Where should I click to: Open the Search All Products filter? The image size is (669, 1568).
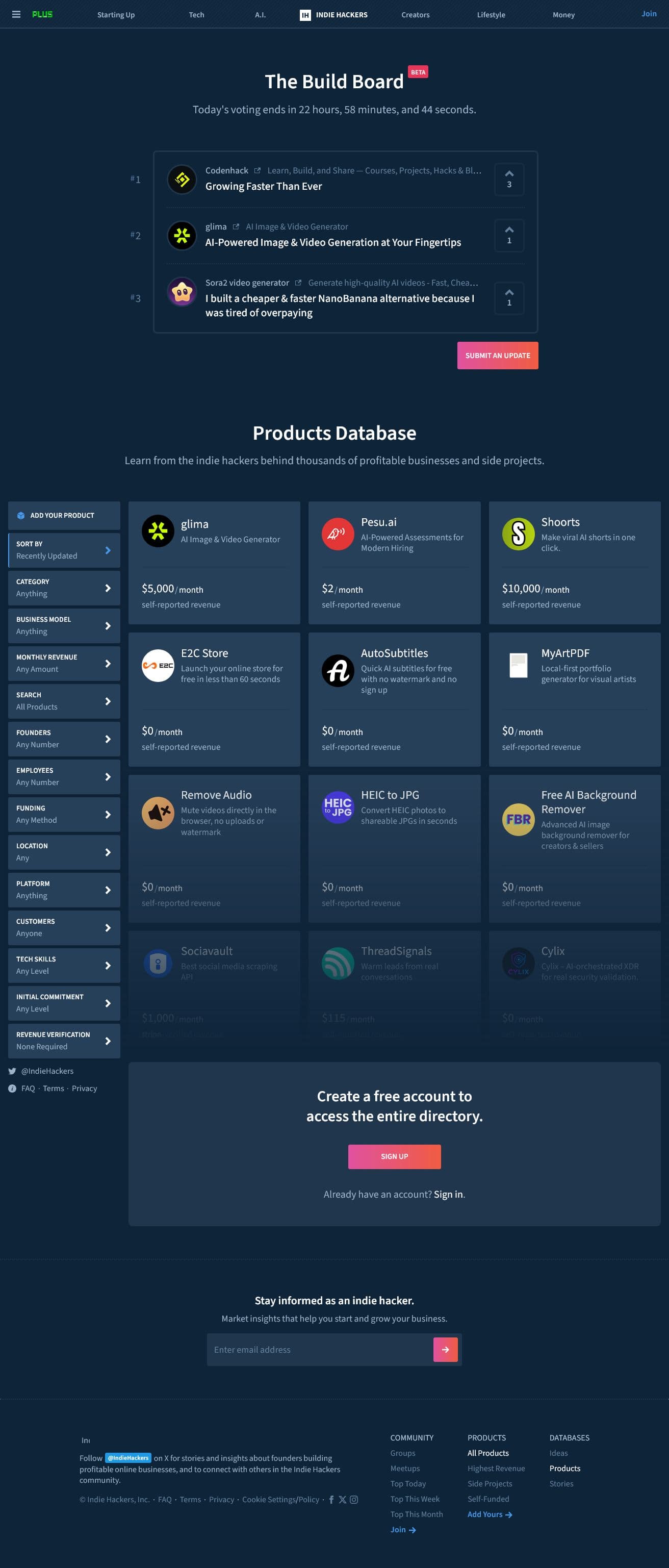point(64,701)
